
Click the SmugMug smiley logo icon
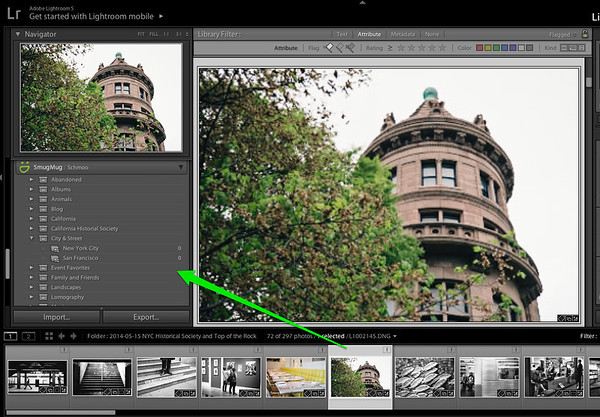pyautogui.click(x=24, y=167)
